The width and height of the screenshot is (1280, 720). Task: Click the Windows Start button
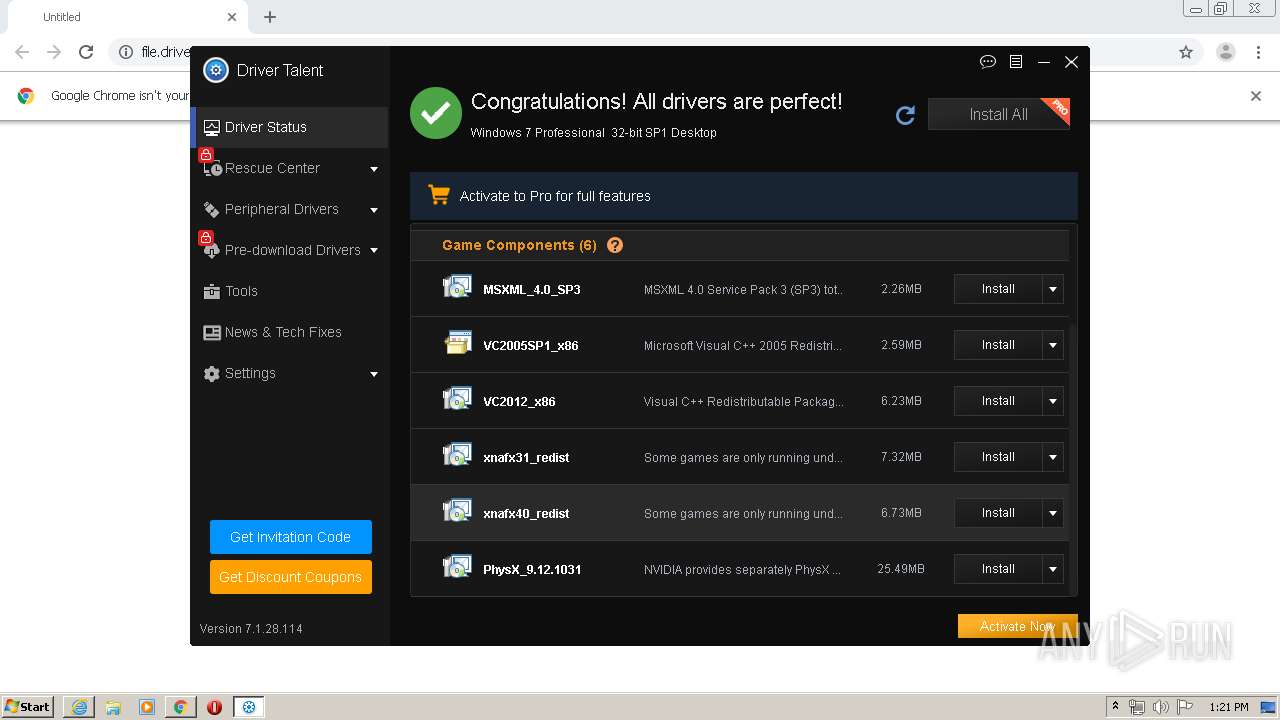pyautogui.click(x=27, y=707)
